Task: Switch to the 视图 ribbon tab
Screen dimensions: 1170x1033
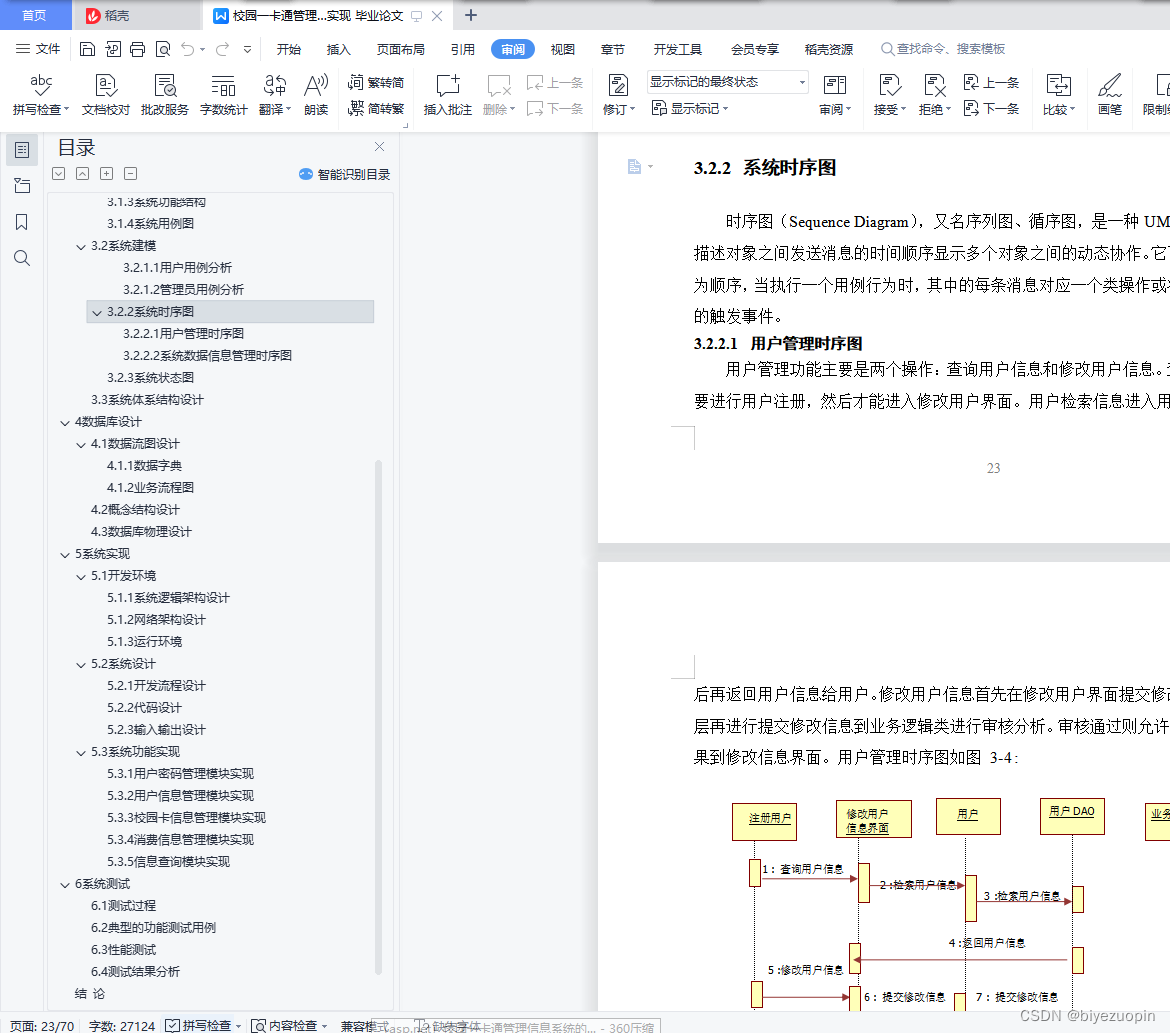Action: pos(563,49)
